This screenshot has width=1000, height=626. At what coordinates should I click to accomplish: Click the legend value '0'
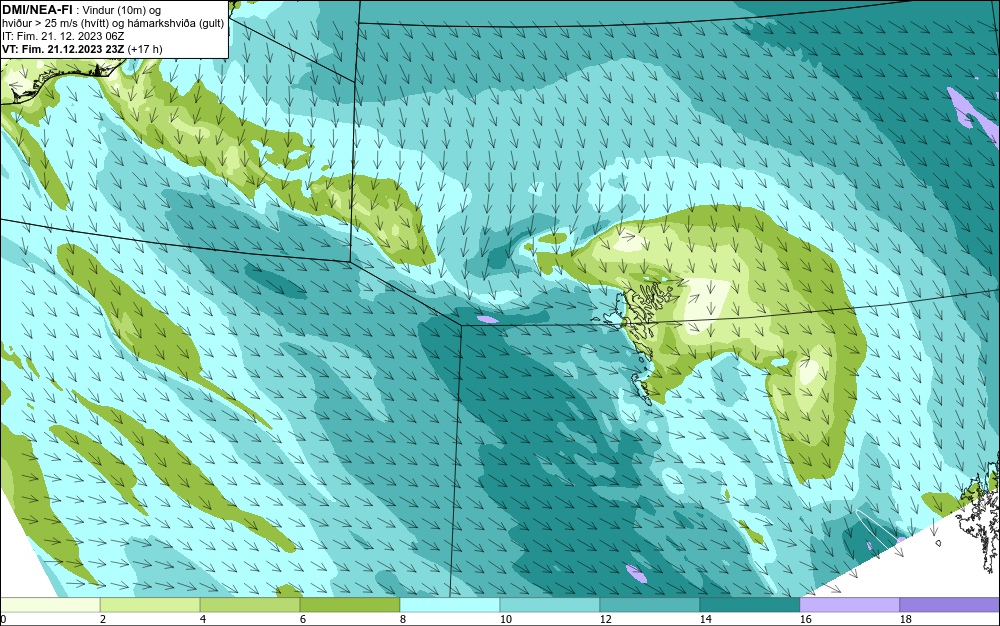click(3, 619)
